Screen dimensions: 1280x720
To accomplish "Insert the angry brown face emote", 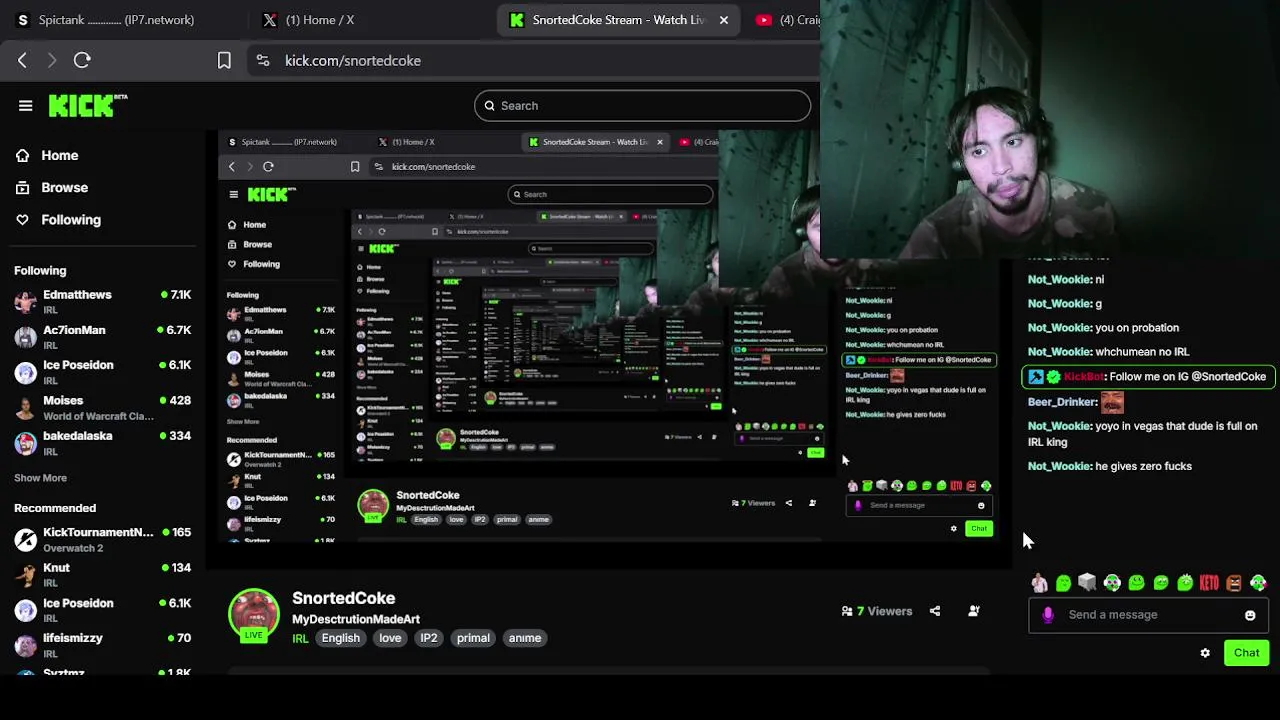I will (1234, 583).
